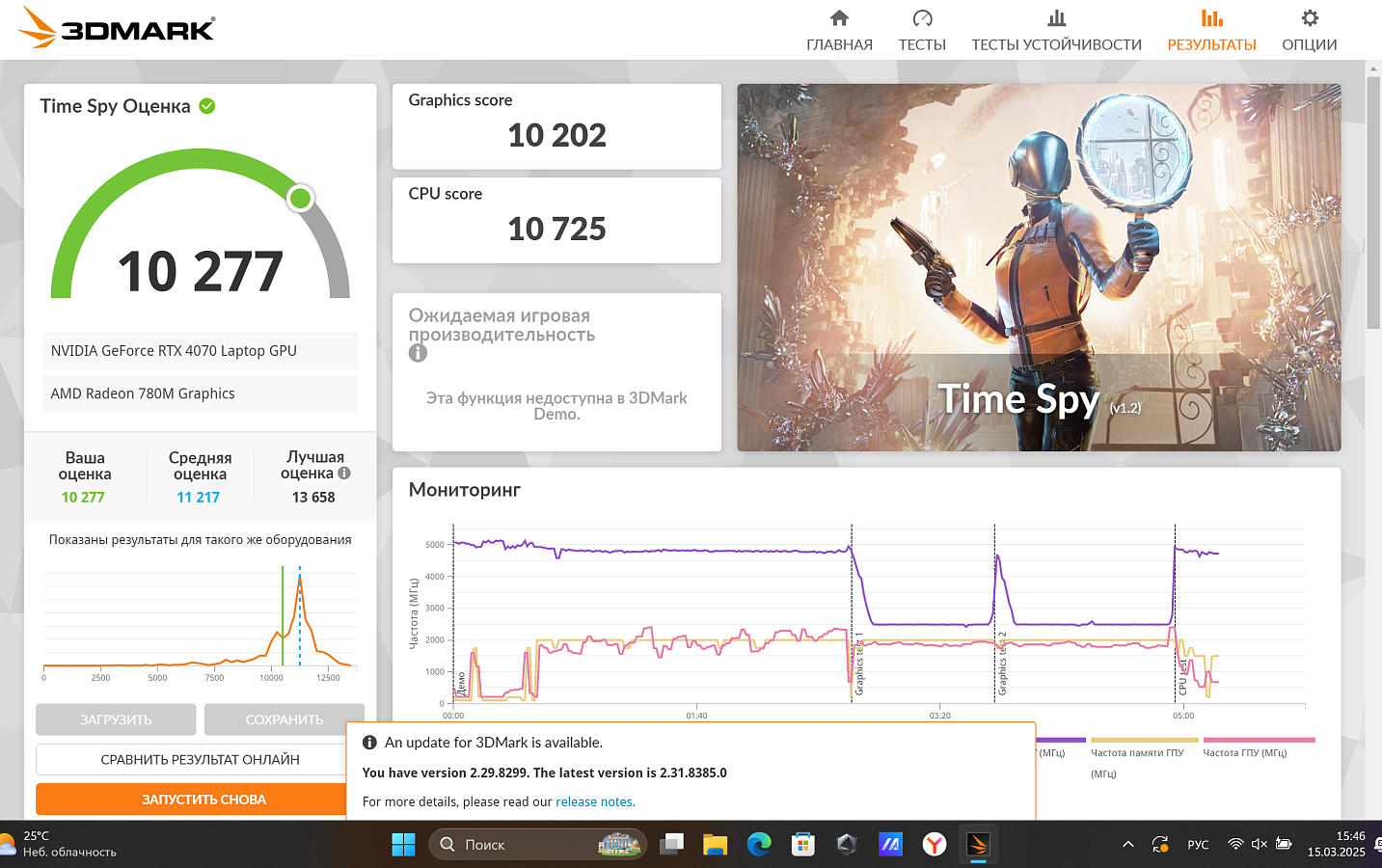This screenshot has width=1382, height=868.
Task: Open Microsoft Store from taskbar
Action: (x=802, y=845)
